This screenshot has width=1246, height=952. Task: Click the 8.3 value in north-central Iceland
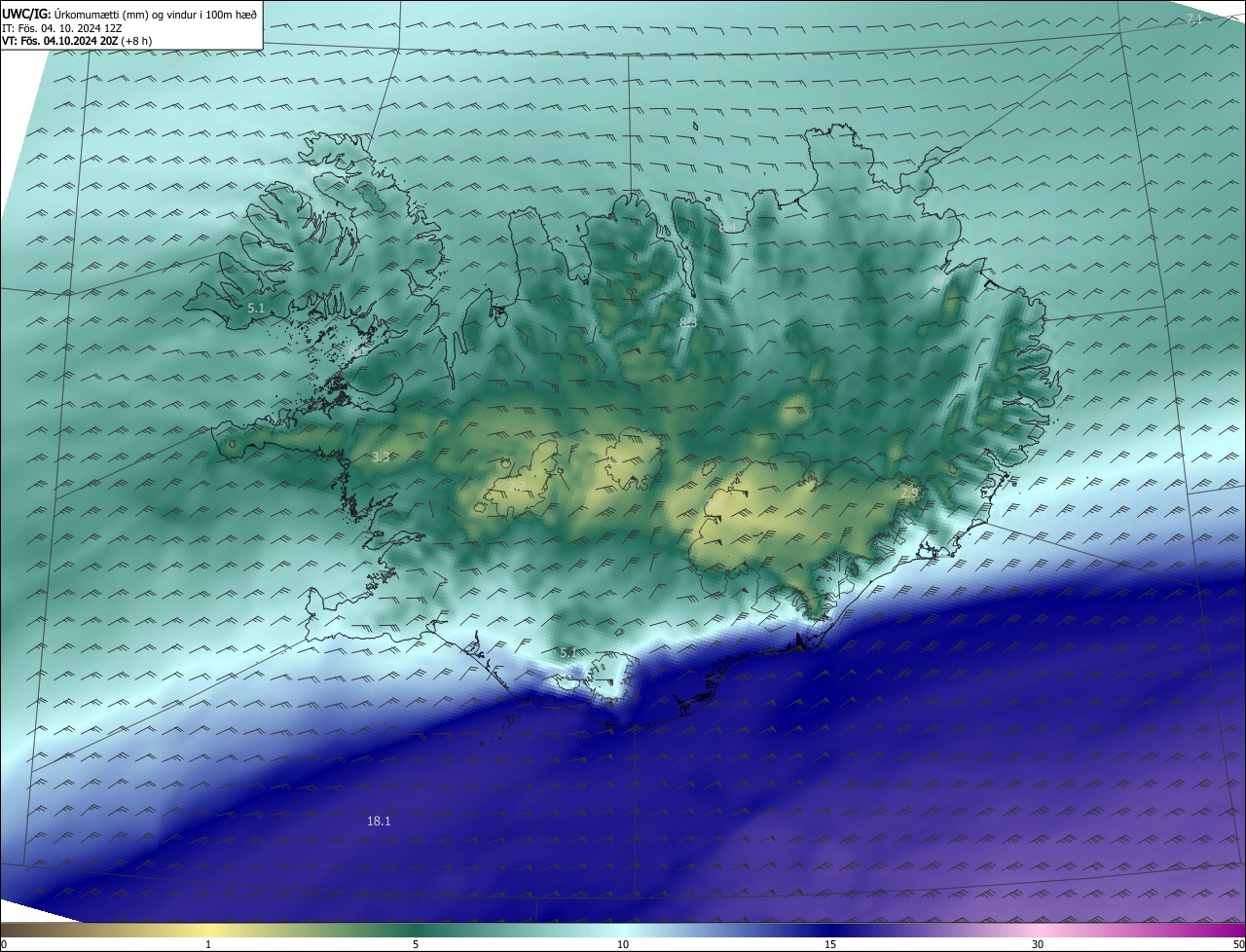coord(688,321)
